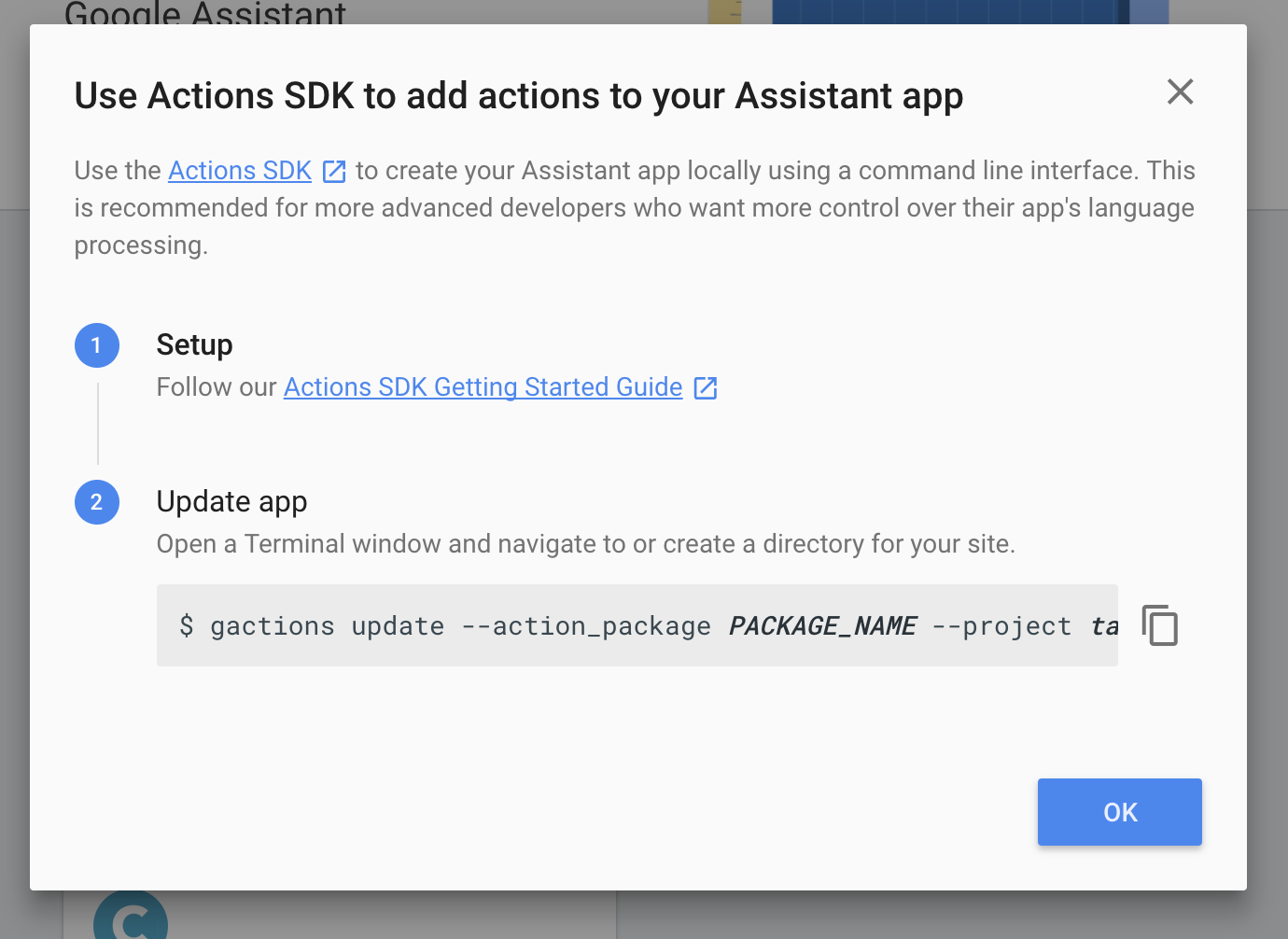This screenshot has height=939, width=1288.
Task: Copy the gactions update command
Action: (x=1160, y=625)
